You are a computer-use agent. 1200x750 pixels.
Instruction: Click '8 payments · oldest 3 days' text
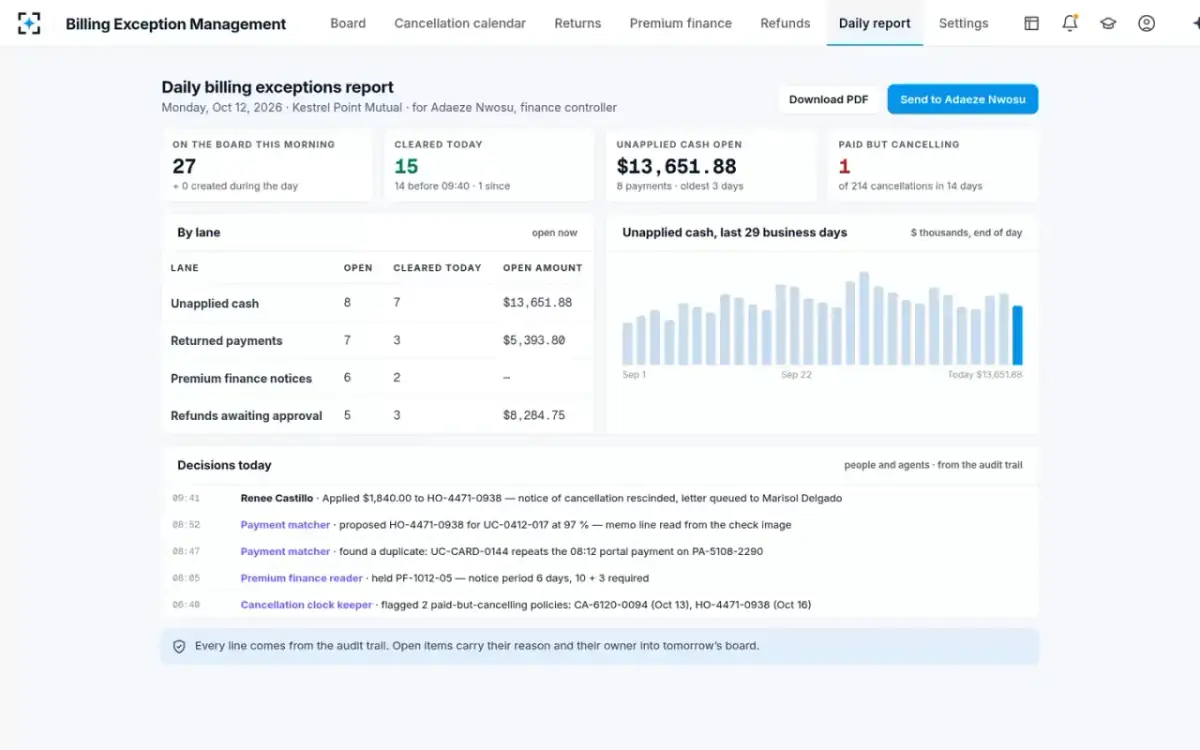680,186
